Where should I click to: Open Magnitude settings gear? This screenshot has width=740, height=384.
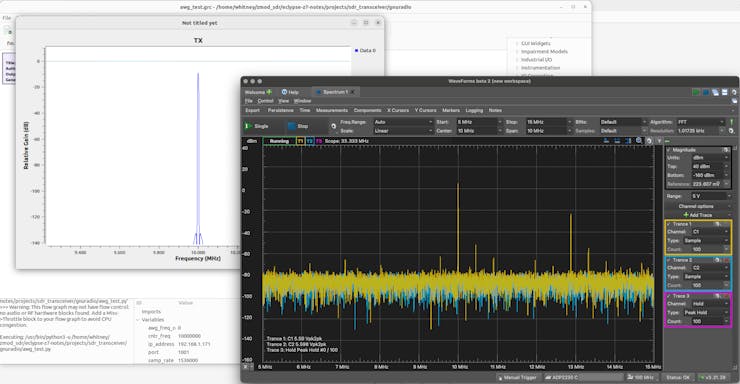[726, 150]
